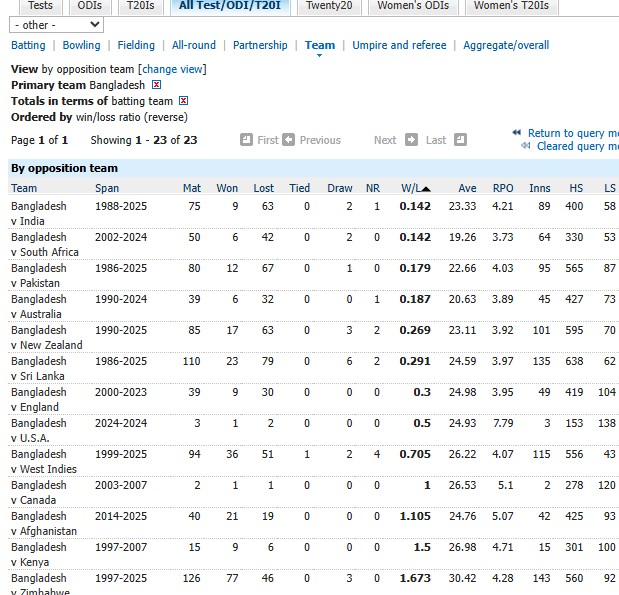
Task: Open the '- other -' format dropdown
Action: [x=55, y=24]
